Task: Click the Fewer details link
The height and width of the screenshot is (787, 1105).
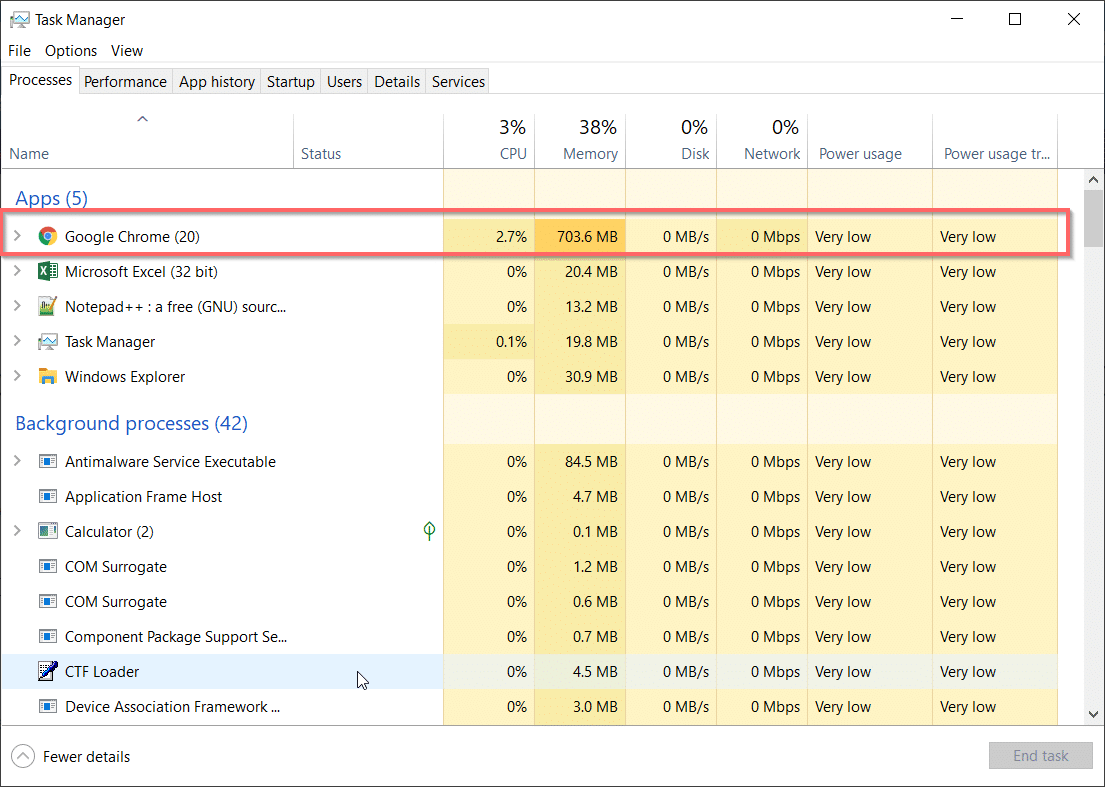Action: click(86, 757)
